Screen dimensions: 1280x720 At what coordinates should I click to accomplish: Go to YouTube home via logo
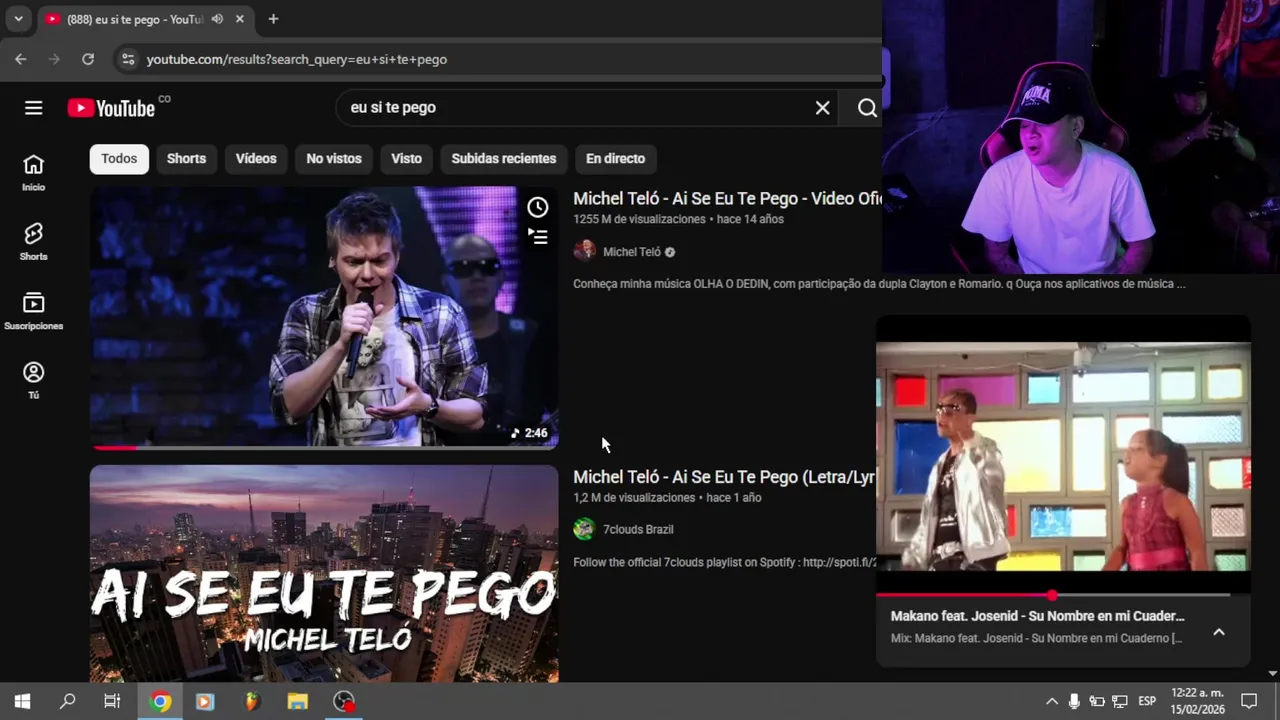pyautogui.click(x=111, y=108)
